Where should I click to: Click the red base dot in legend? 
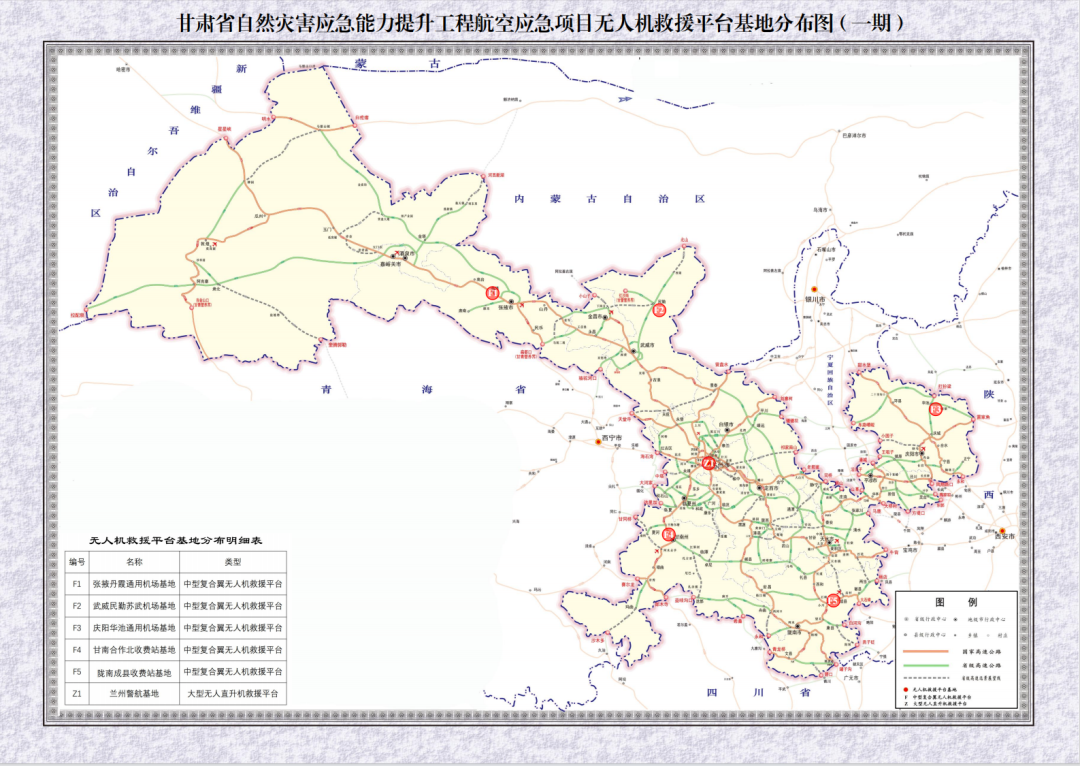point(904,689)
